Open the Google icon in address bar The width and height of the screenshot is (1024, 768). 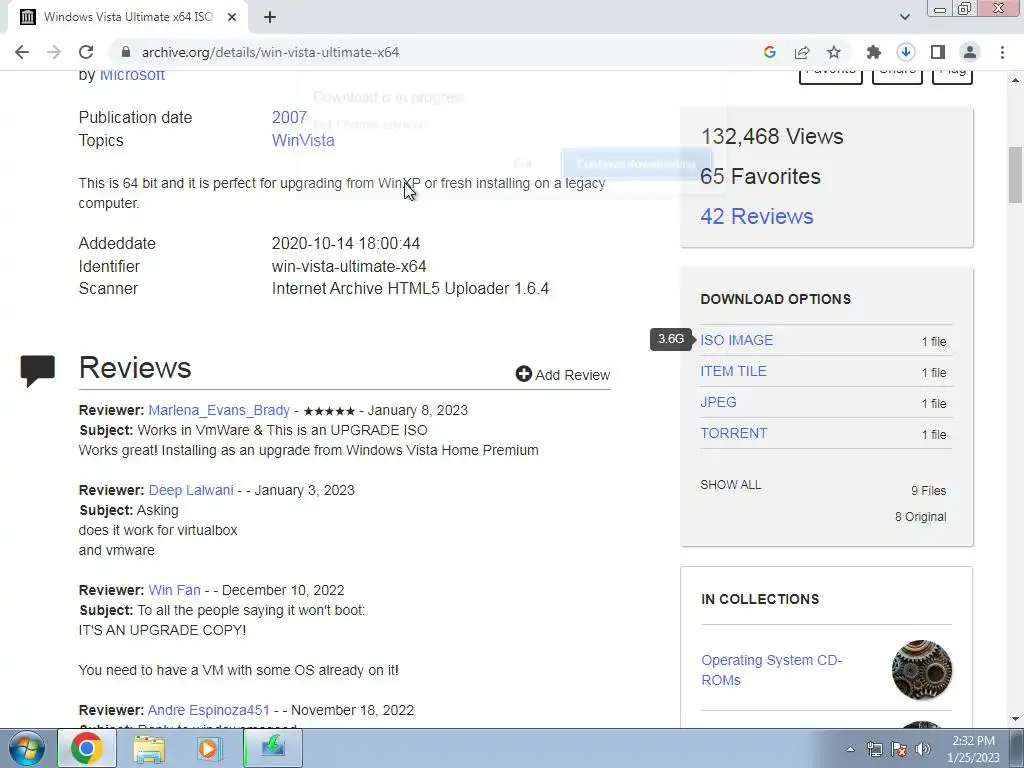pyautogui.click(x=769, y=52)
